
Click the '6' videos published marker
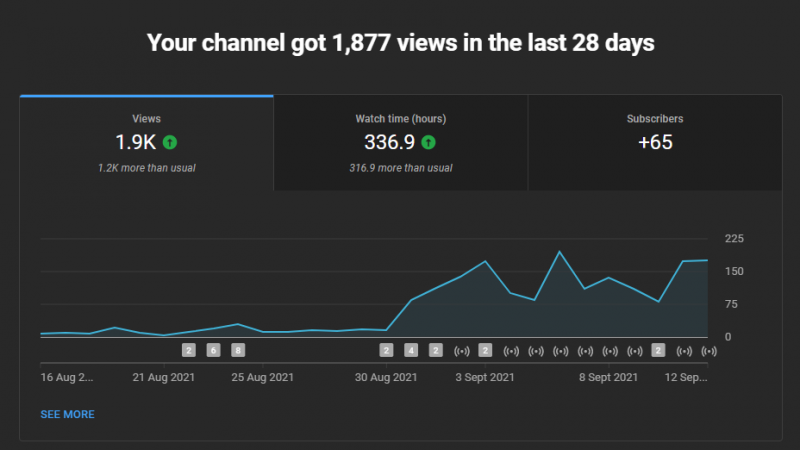(x=213, y=350)
